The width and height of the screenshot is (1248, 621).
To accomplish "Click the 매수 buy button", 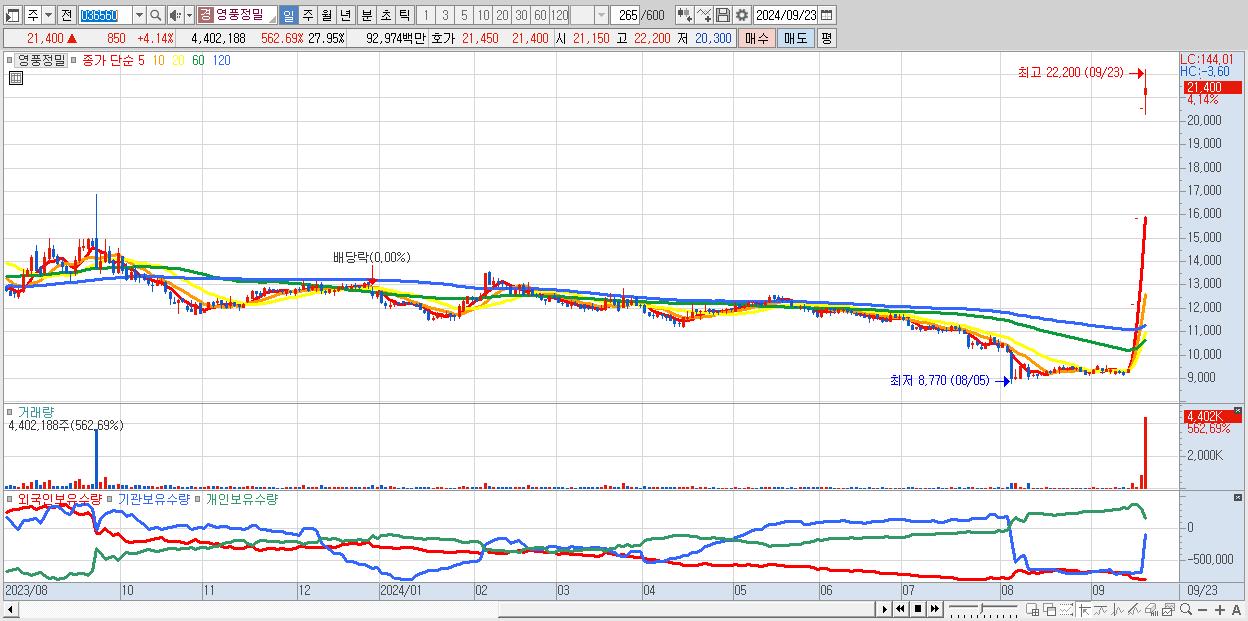I will [757, 38].
